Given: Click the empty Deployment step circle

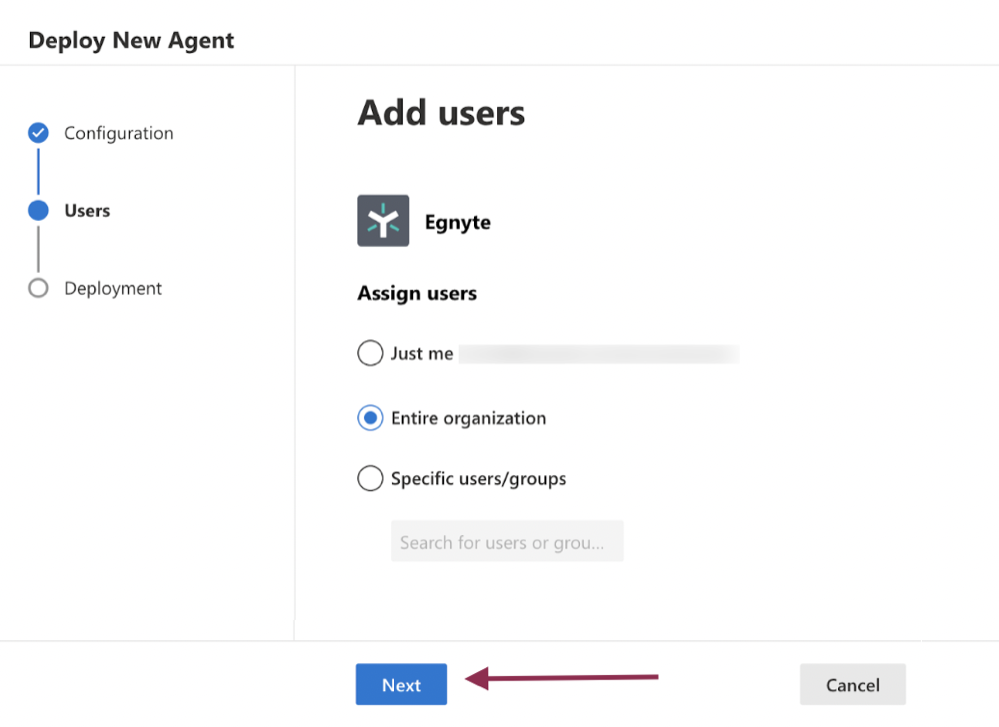Looking at the screenshot, I should pyautogui.click(x=37, y=288).
